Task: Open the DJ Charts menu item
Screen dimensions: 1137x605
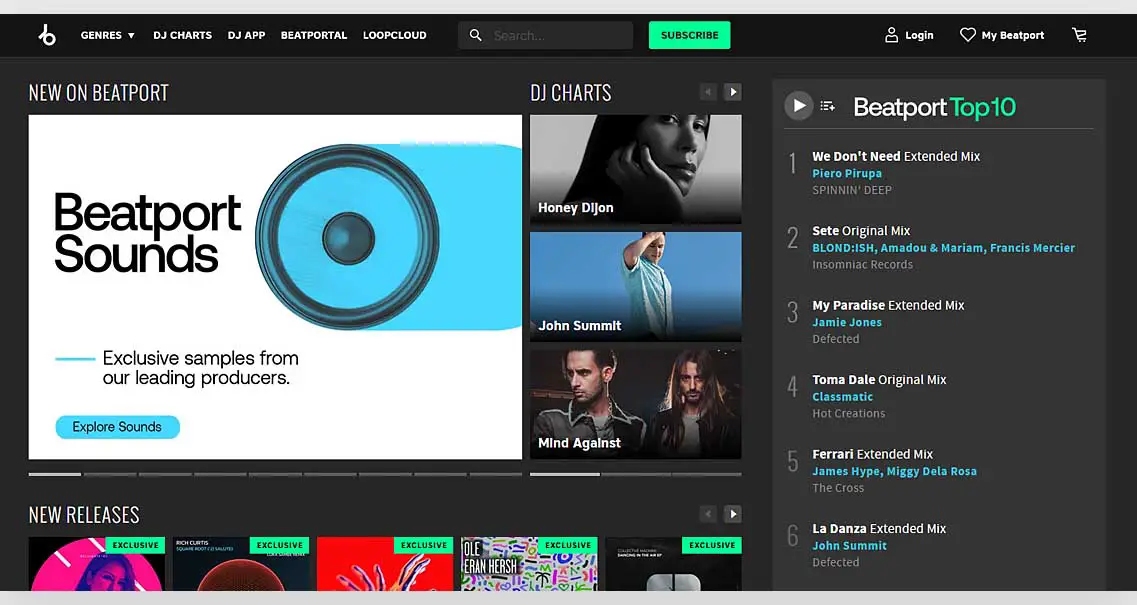Action: tap(182, 35)
